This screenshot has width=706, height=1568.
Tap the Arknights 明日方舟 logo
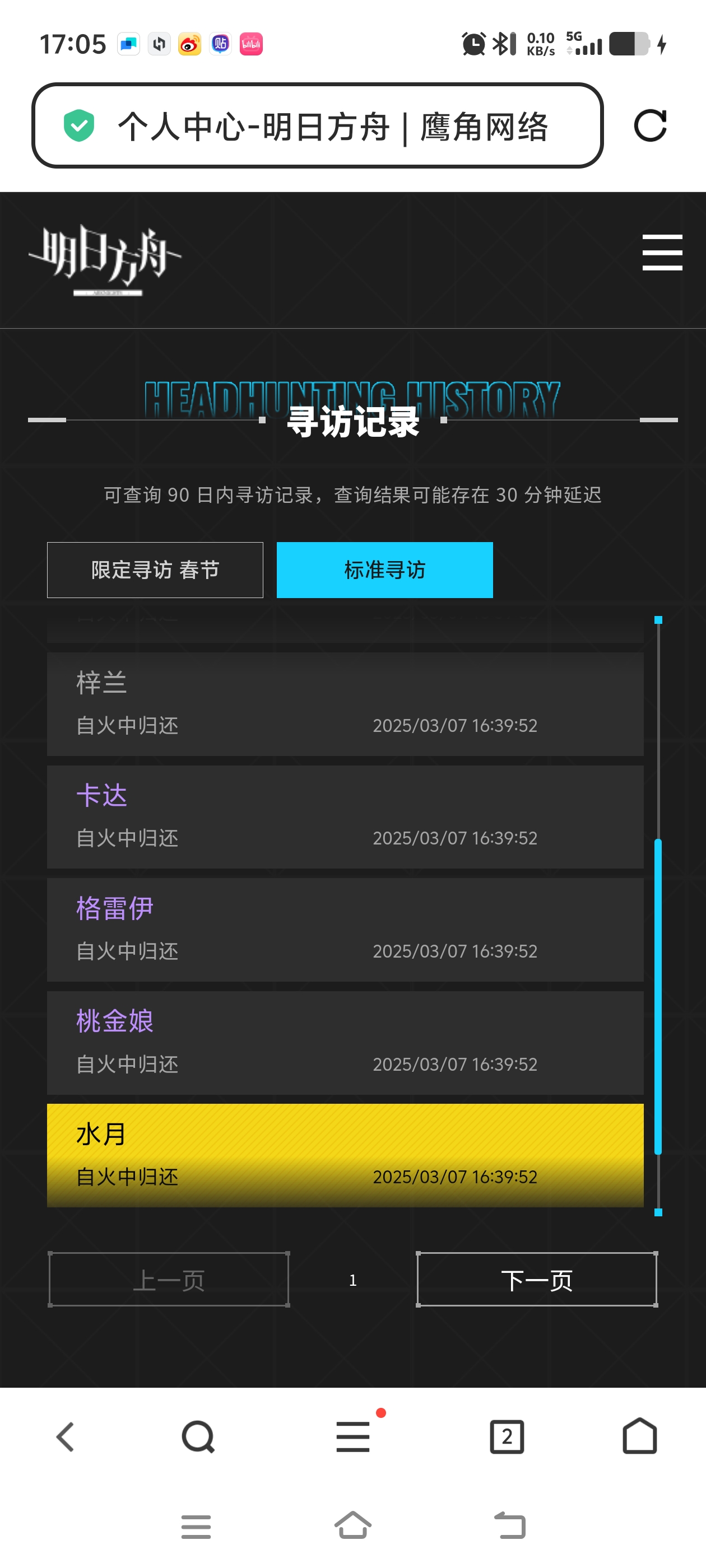coord(105,260)
